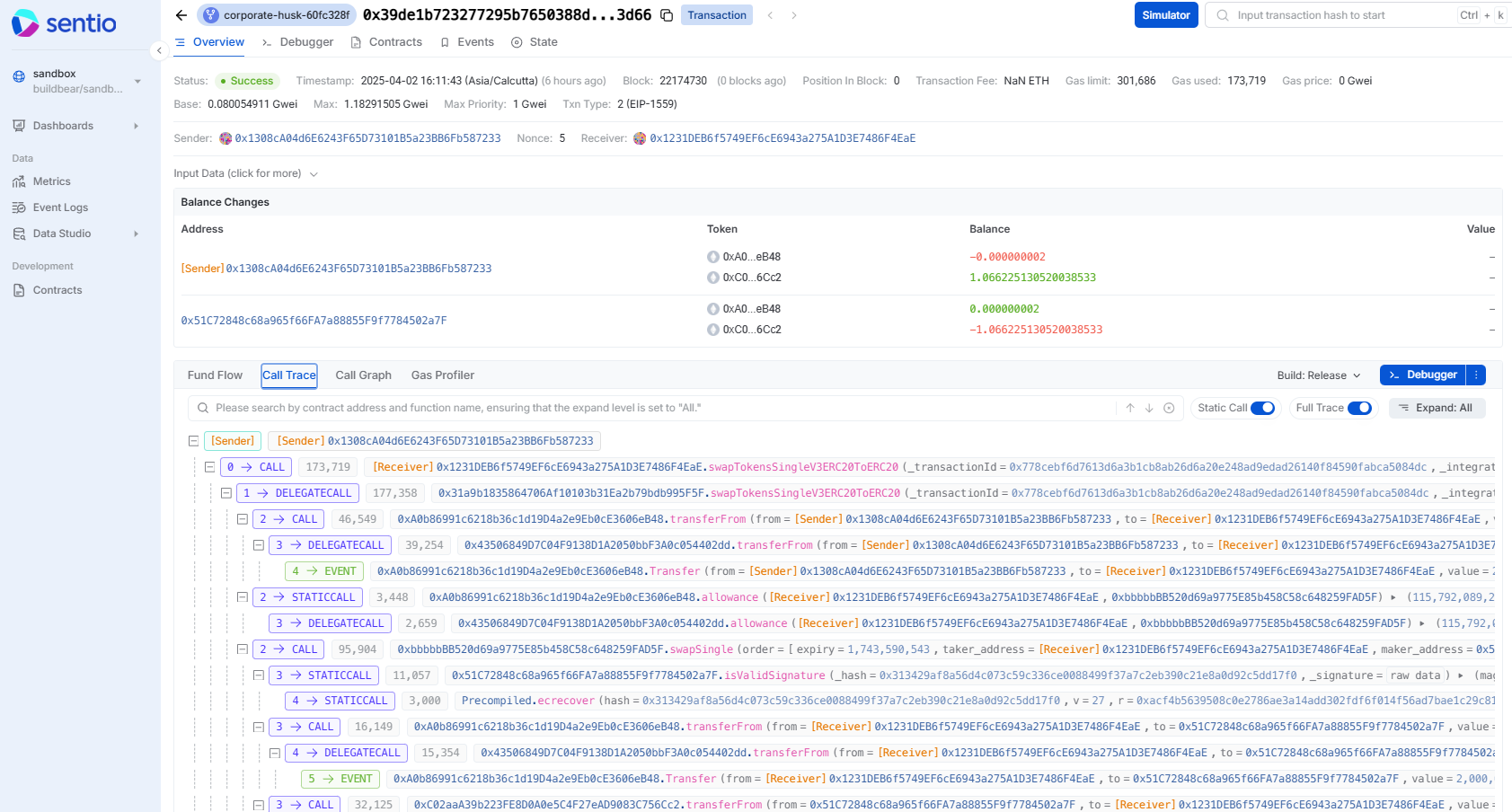Open the Expand: All level selector

1437,408
